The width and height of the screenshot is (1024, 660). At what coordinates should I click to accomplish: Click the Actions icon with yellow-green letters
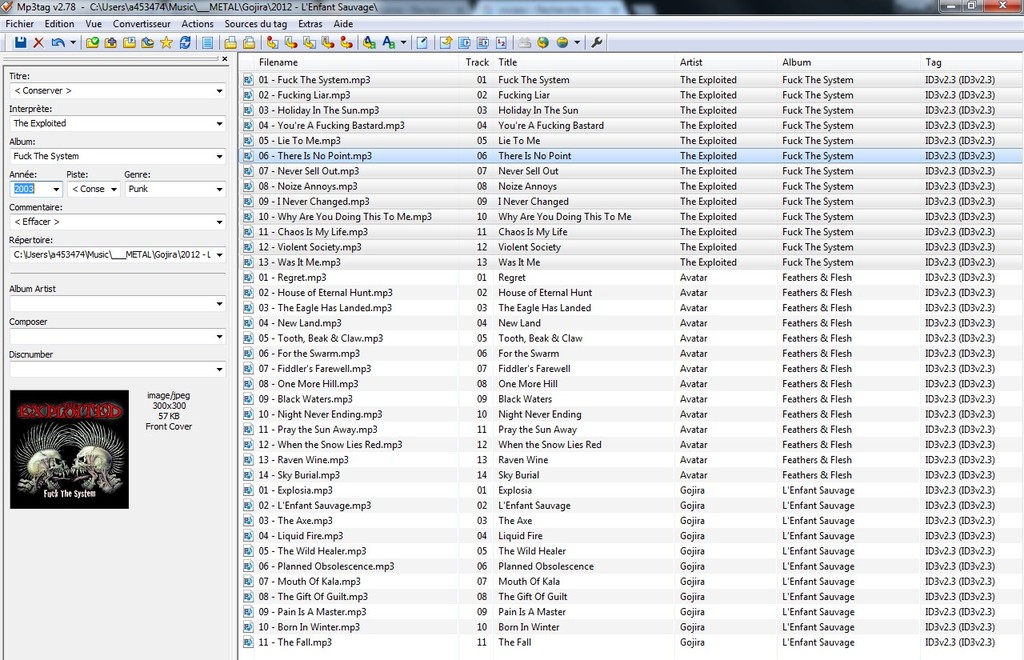click(x=370, y=42)
